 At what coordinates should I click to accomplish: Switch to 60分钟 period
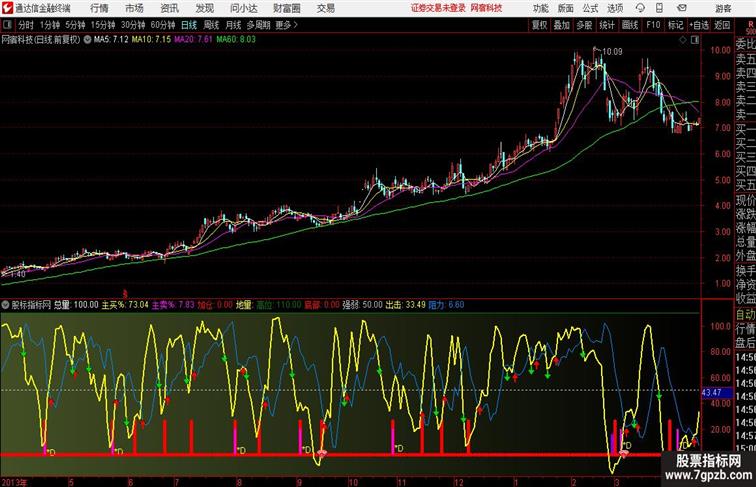click(163, 25)
